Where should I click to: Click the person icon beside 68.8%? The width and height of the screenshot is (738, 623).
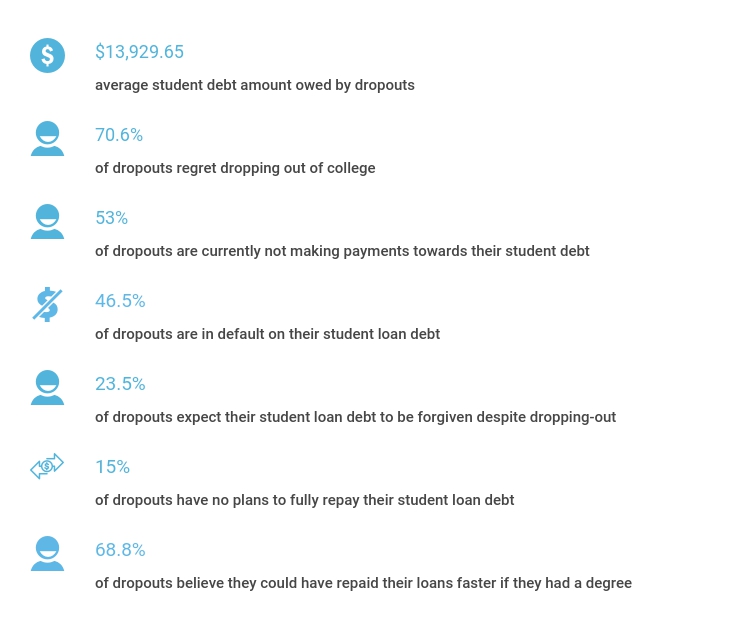click(47, 553)
